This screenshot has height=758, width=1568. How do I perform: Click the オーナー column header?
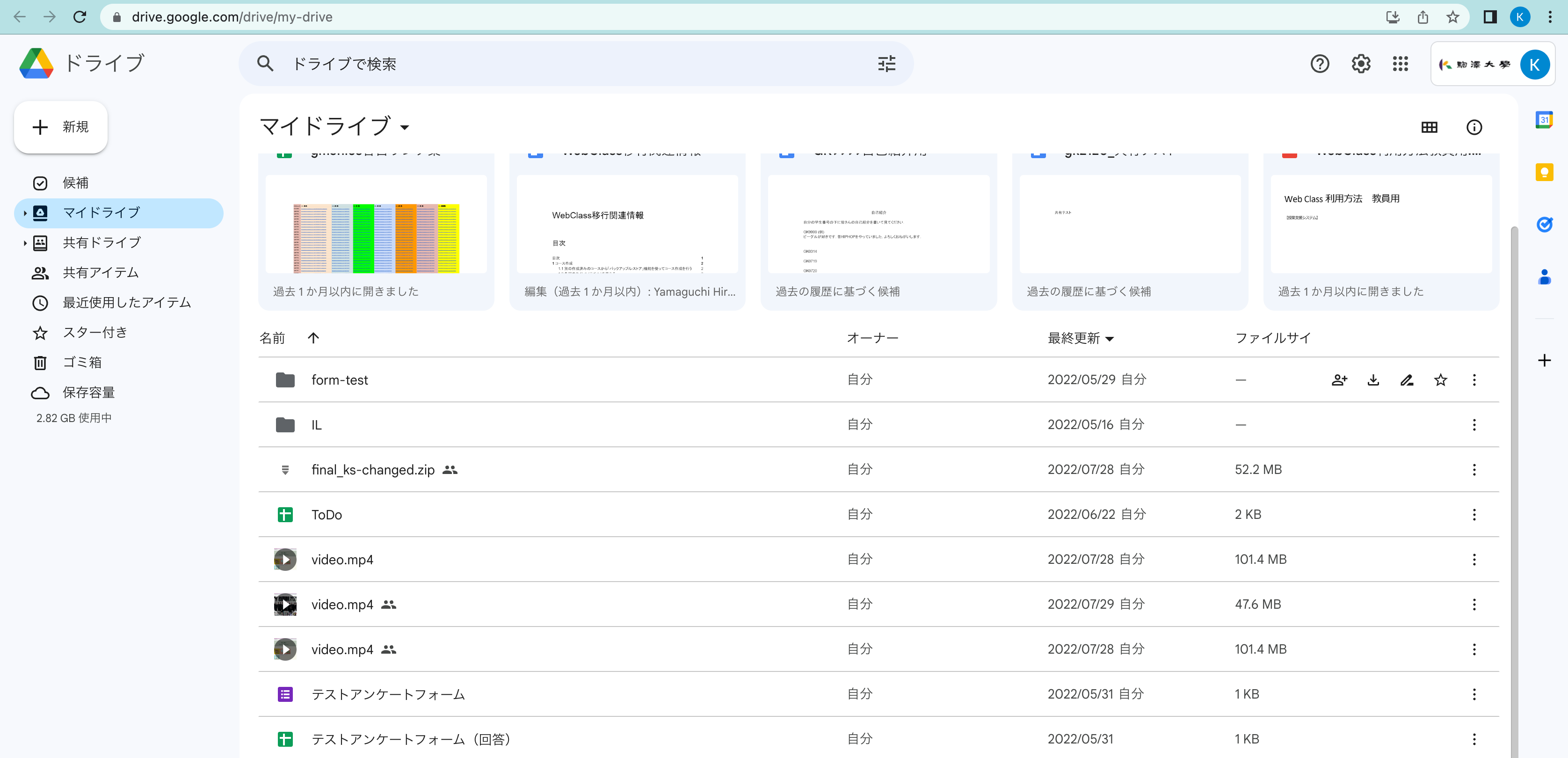[x=872, y=338]
